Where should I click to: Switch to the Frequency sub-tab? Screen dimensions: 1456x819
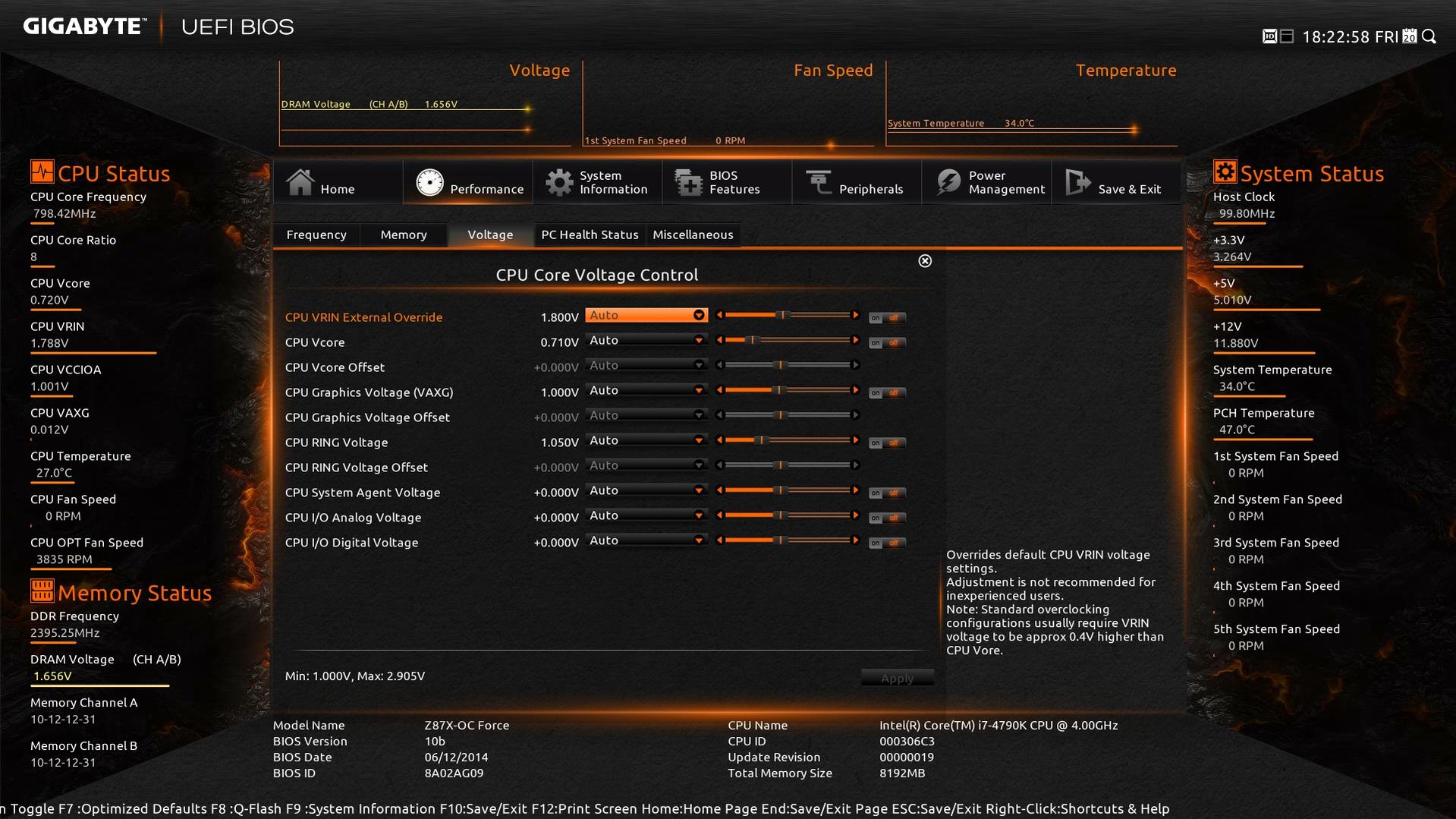point(316,235)
